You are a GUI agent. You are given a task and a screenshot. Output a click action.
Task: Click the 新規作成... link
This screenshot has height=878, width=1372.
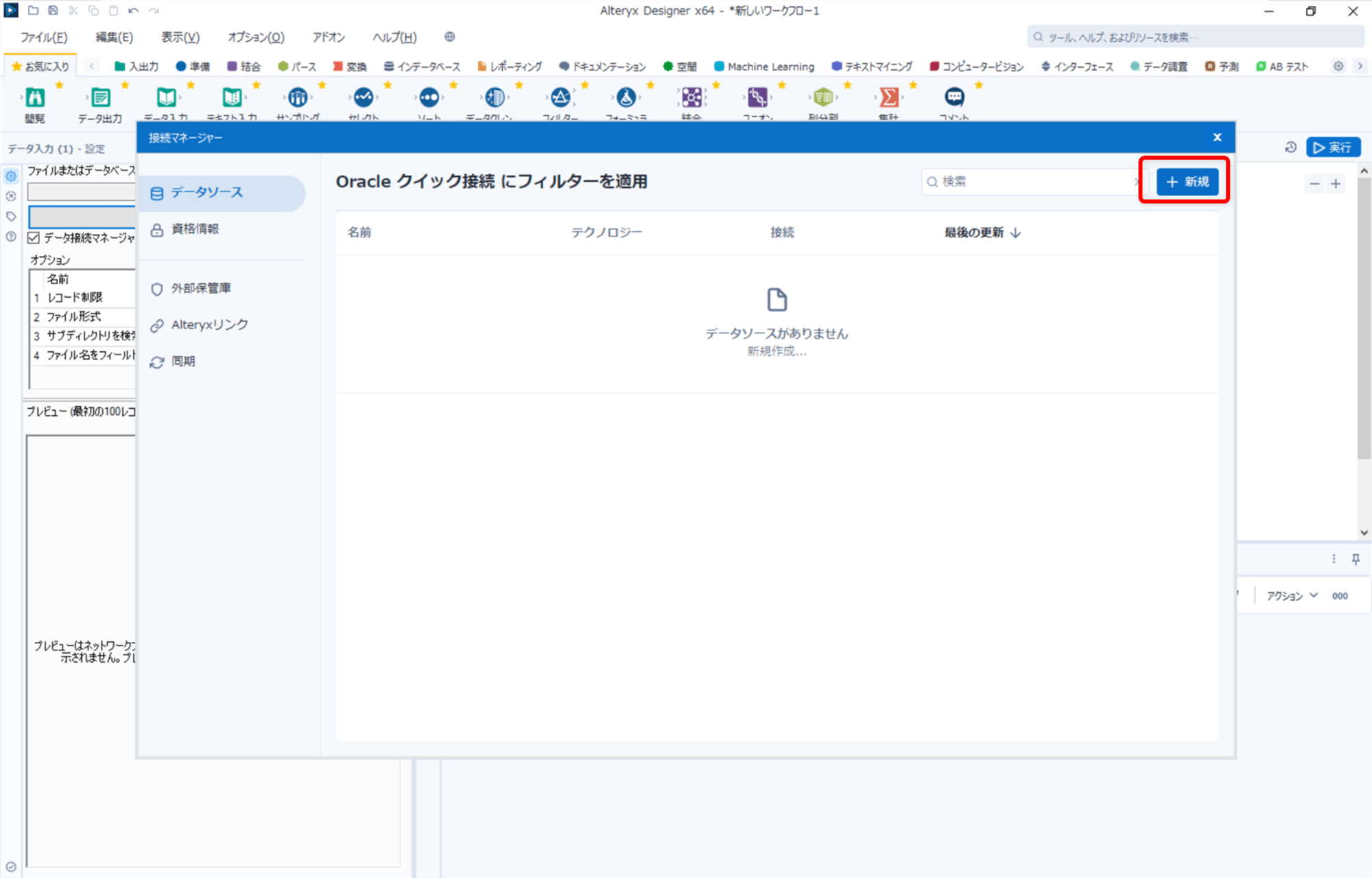[777, 351]
